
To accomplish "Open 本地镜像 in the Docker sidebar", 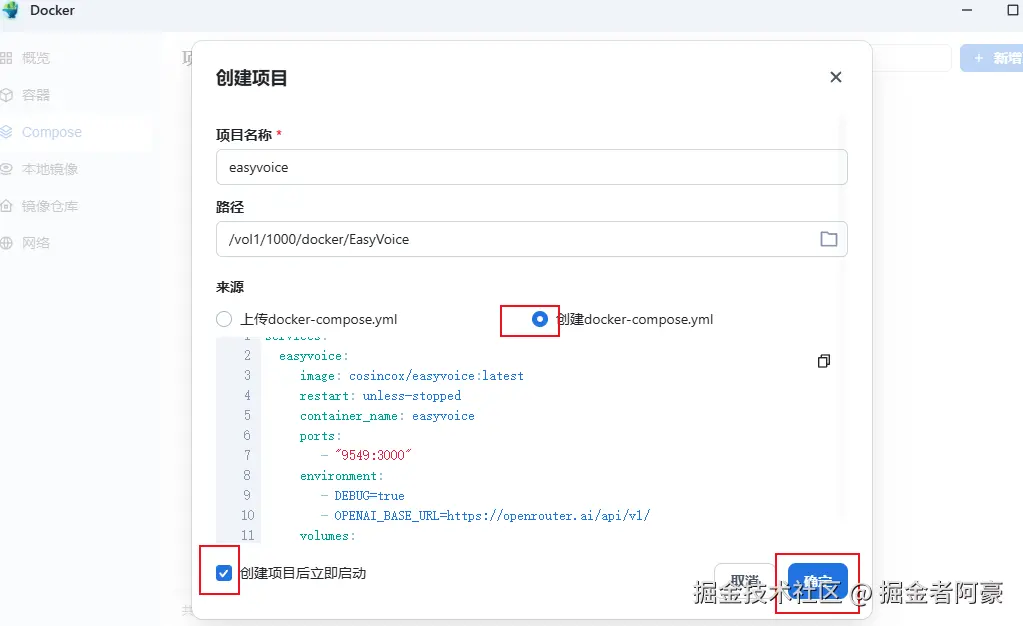I will (50, 169).
